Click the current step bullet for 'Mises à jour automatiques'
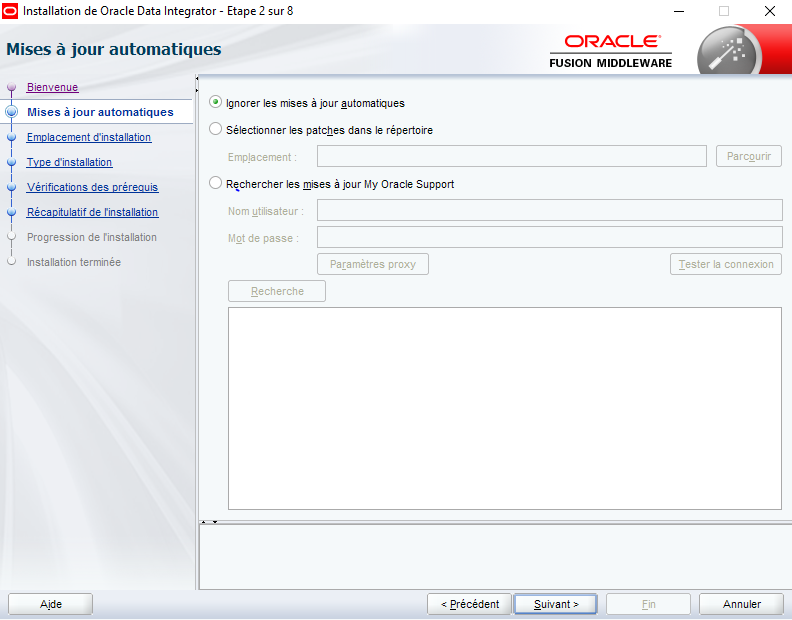 12,112
